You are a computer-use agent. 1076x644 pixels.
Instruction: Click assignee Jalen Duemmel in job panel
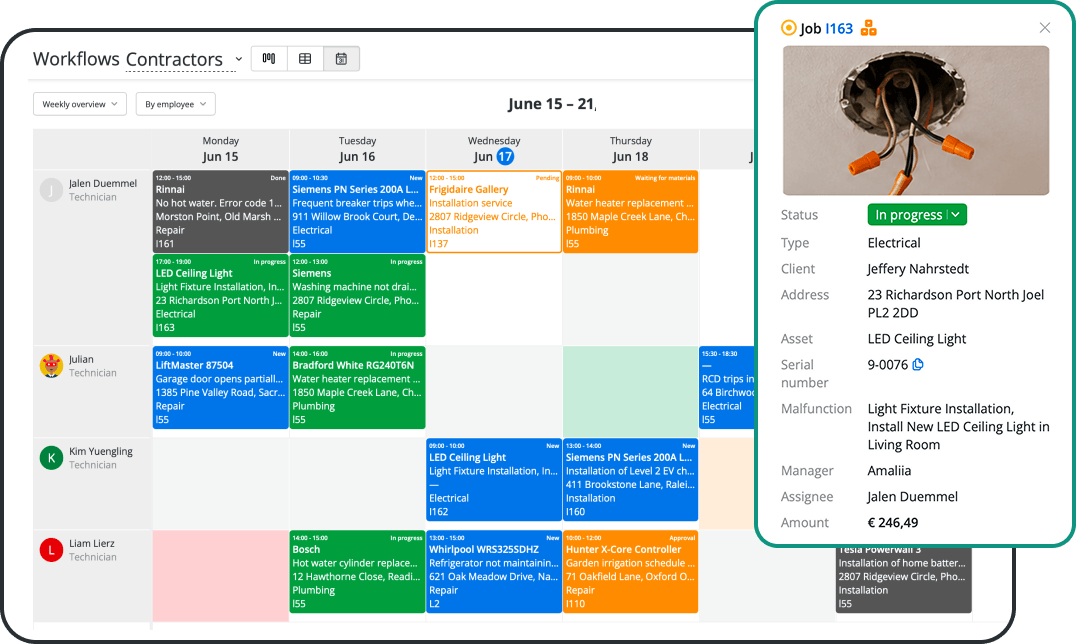913,496
